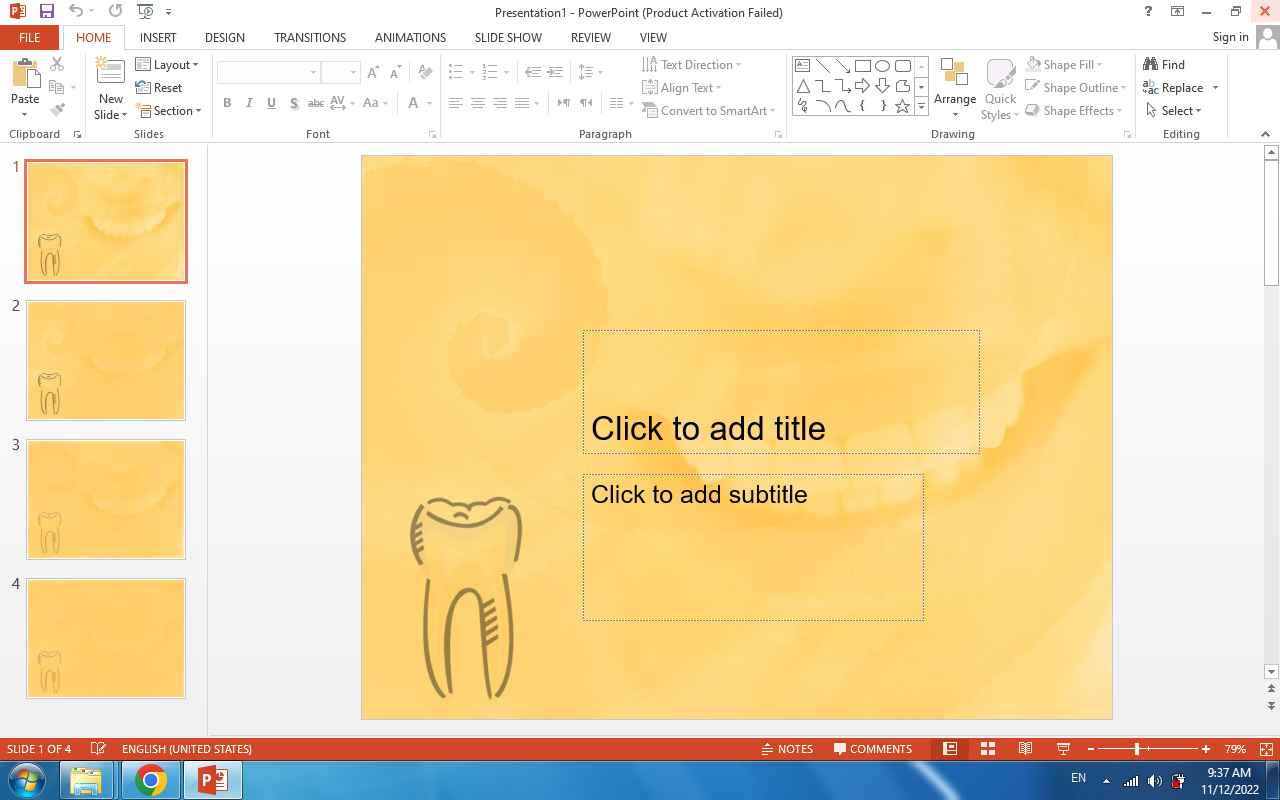
Task: Start Slide Show from status bar icon
Action: [x=1063, y=749]
